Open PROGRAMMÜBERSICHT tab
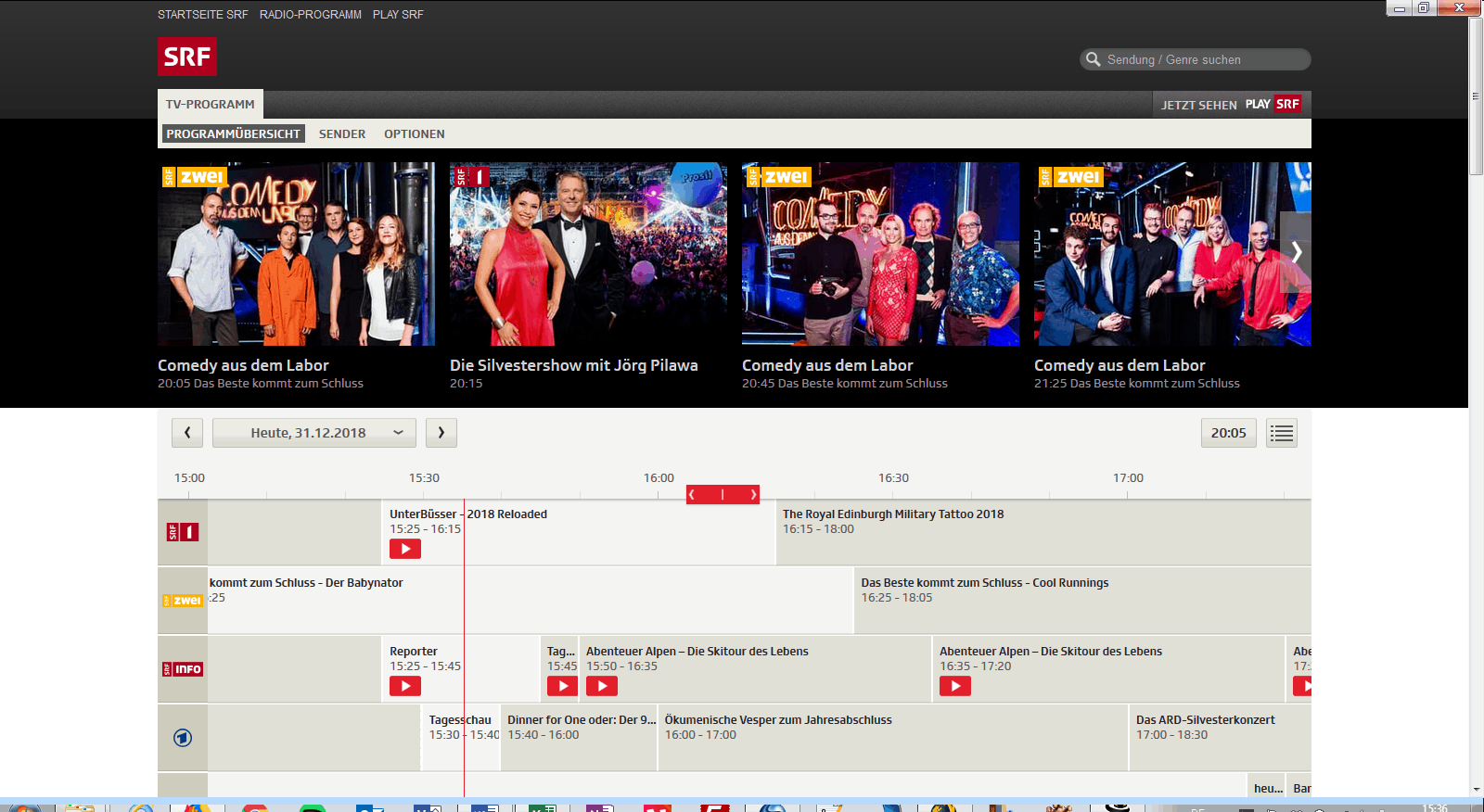This screenshot has height=812, width=1484. pos(234,133)
